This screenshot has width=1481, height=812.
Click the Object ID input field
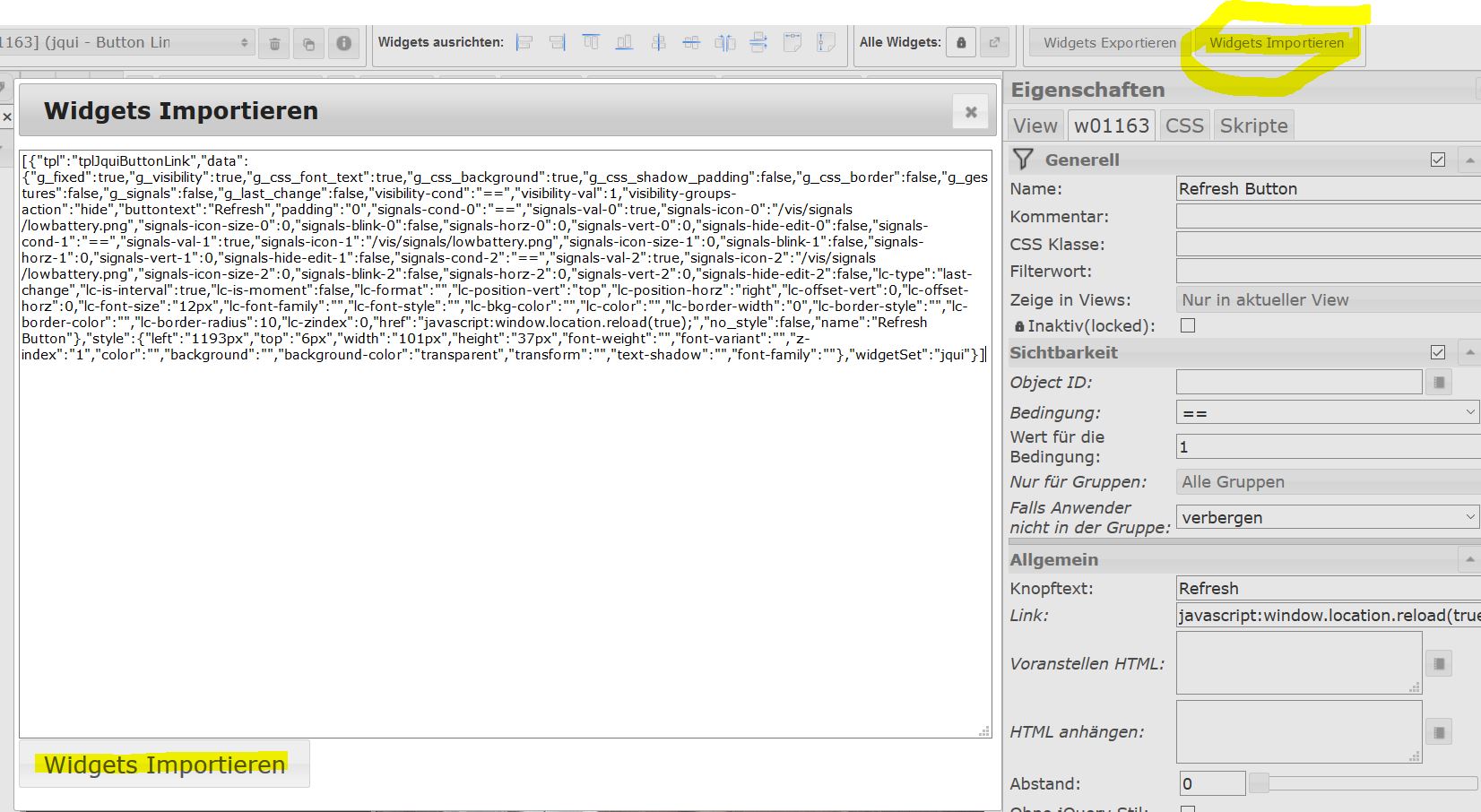[1299, 382]
